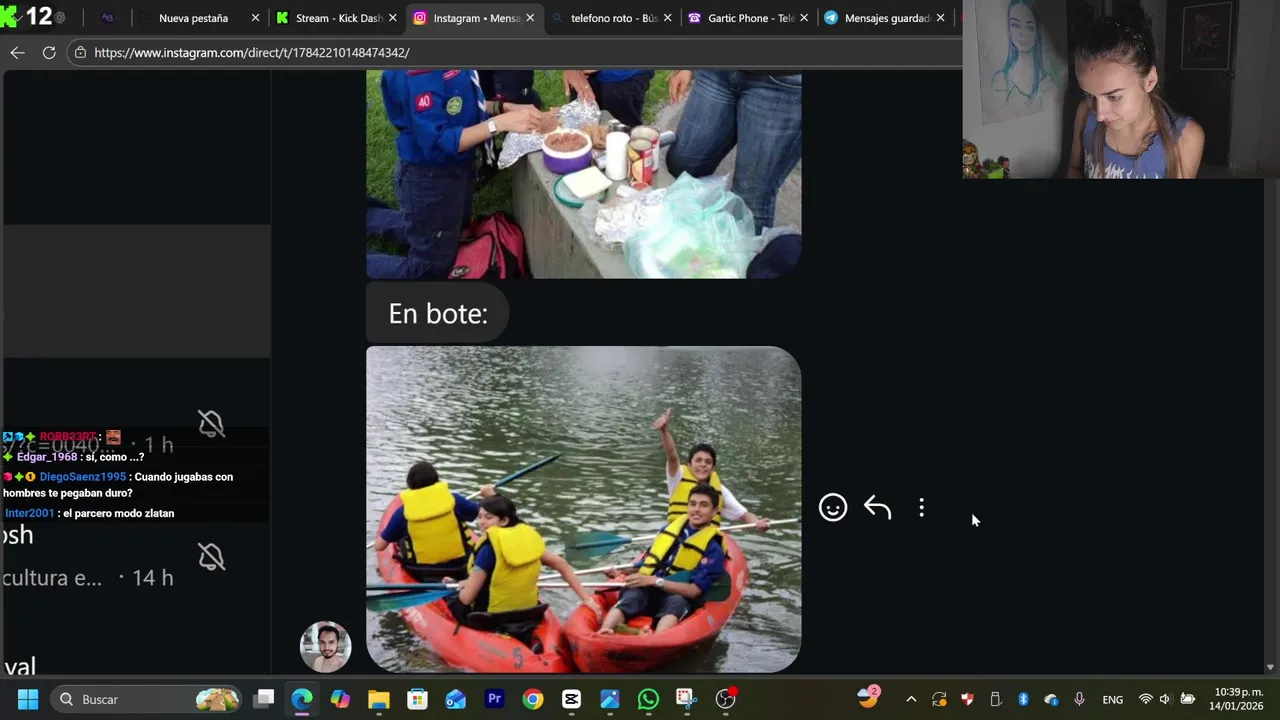Click the scrollbar down arrow in chat
The width and height of the screenshot is (1280, 720).
click(x=1271, y=667)
